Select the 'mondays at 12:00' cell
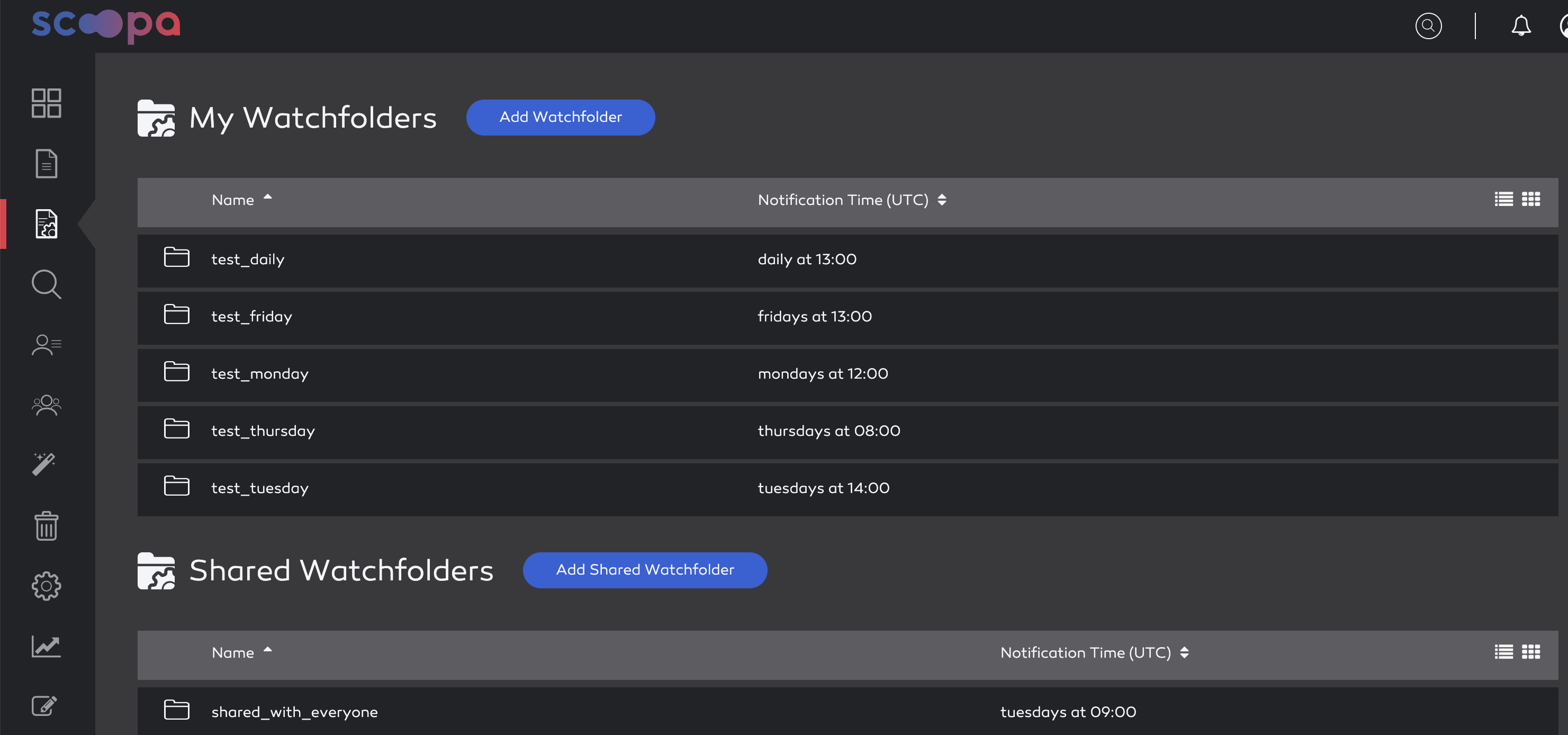Image resolution: width=1568 pixels, height=735 pixels. click(x=822, y=374)
